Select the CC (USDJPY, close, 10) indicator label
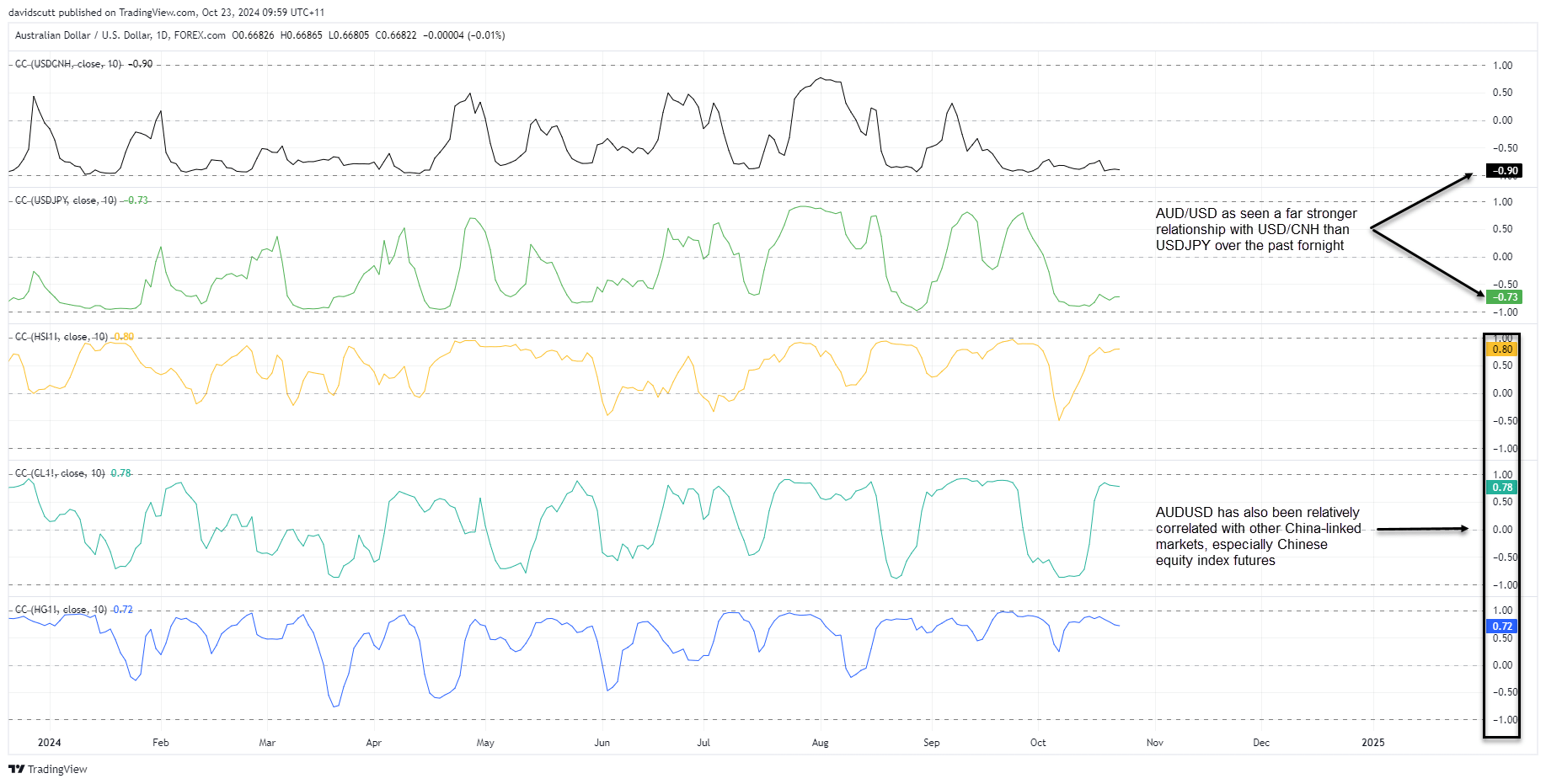1546x784 pixels. tap(66, 200)
